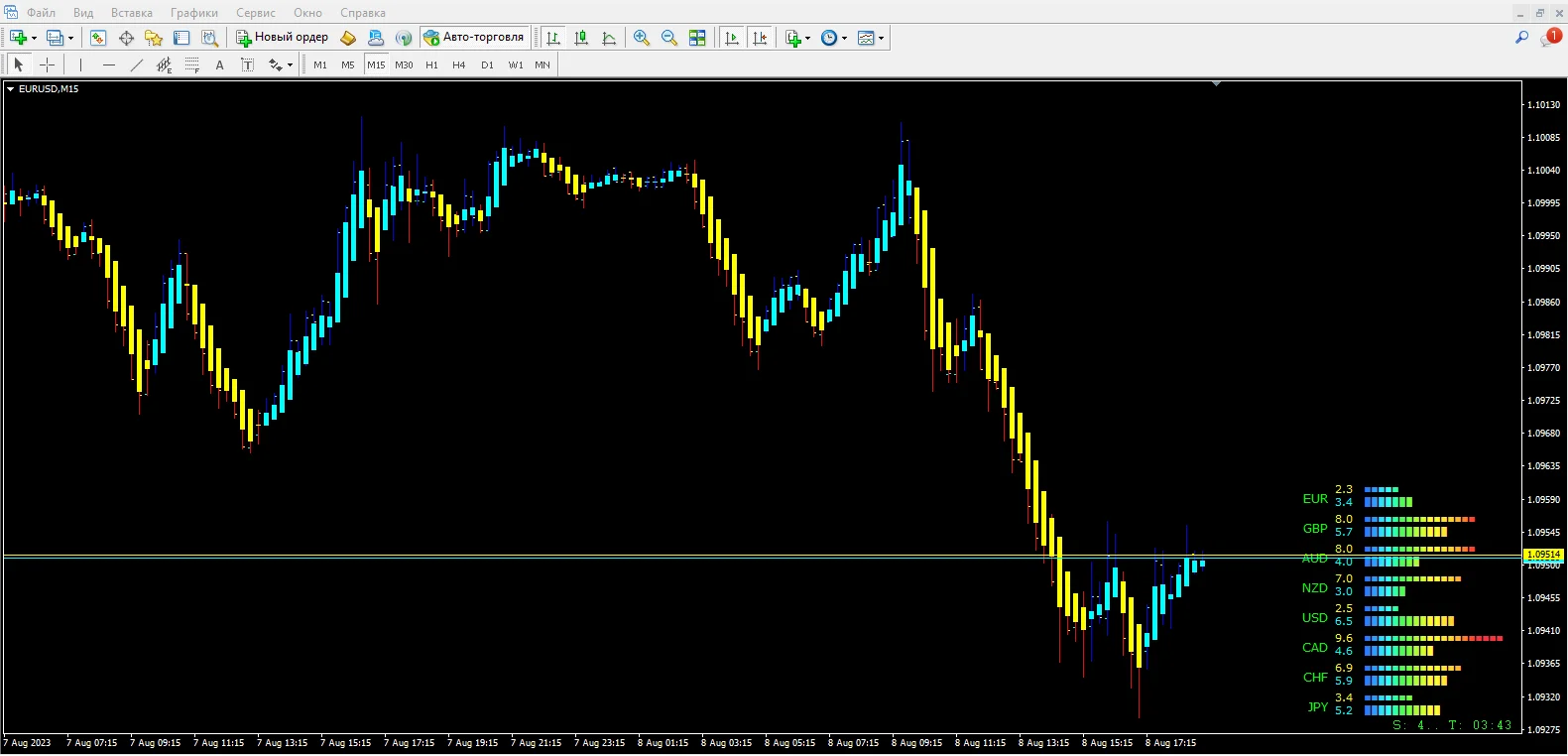Open the Navigator folder-star icon
This screenshot has height=756, width=1568.
[154, 38]
